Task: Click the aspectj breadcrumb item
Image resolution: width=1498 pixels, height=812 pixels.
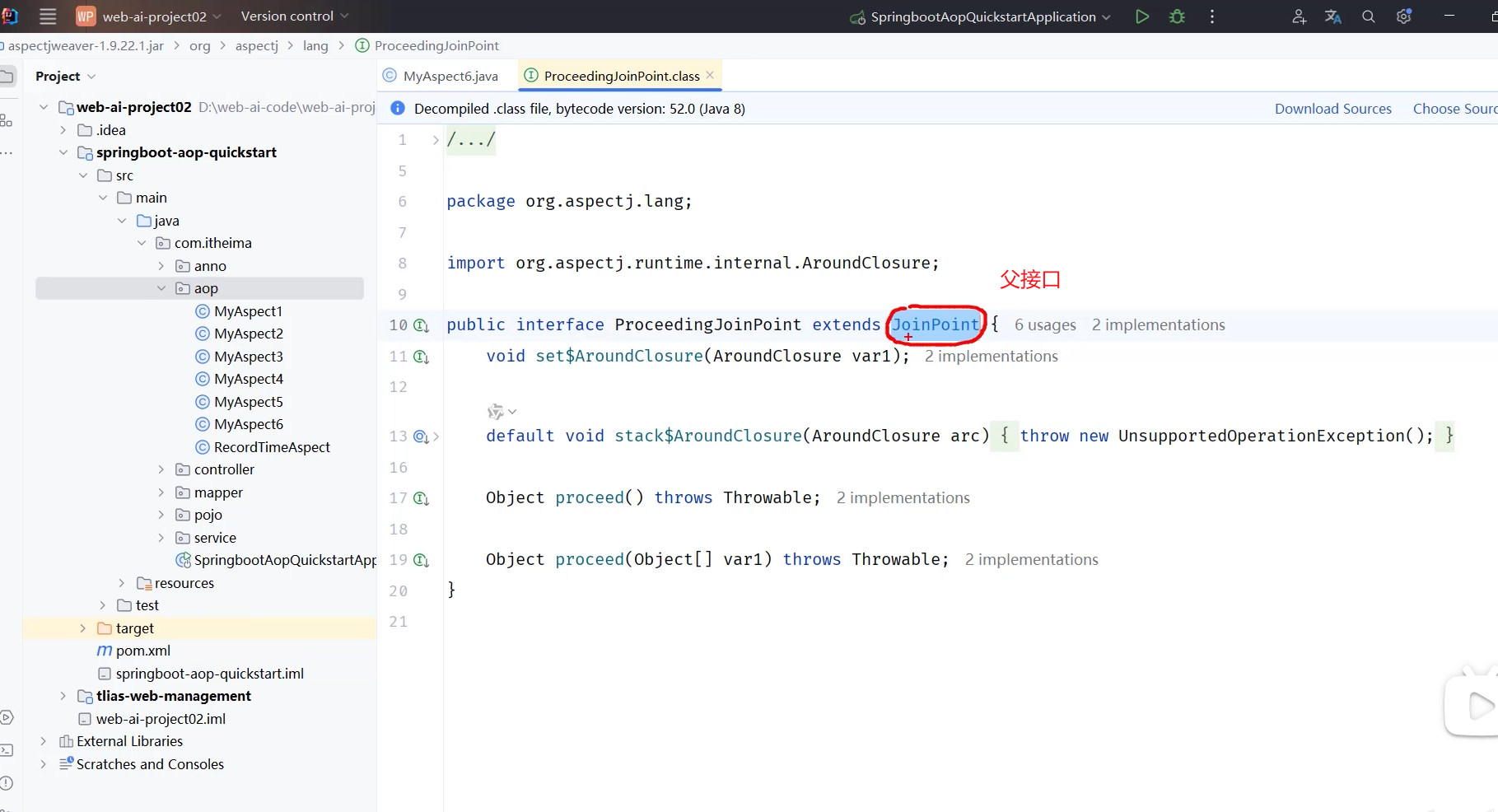Action: [257, 45]
